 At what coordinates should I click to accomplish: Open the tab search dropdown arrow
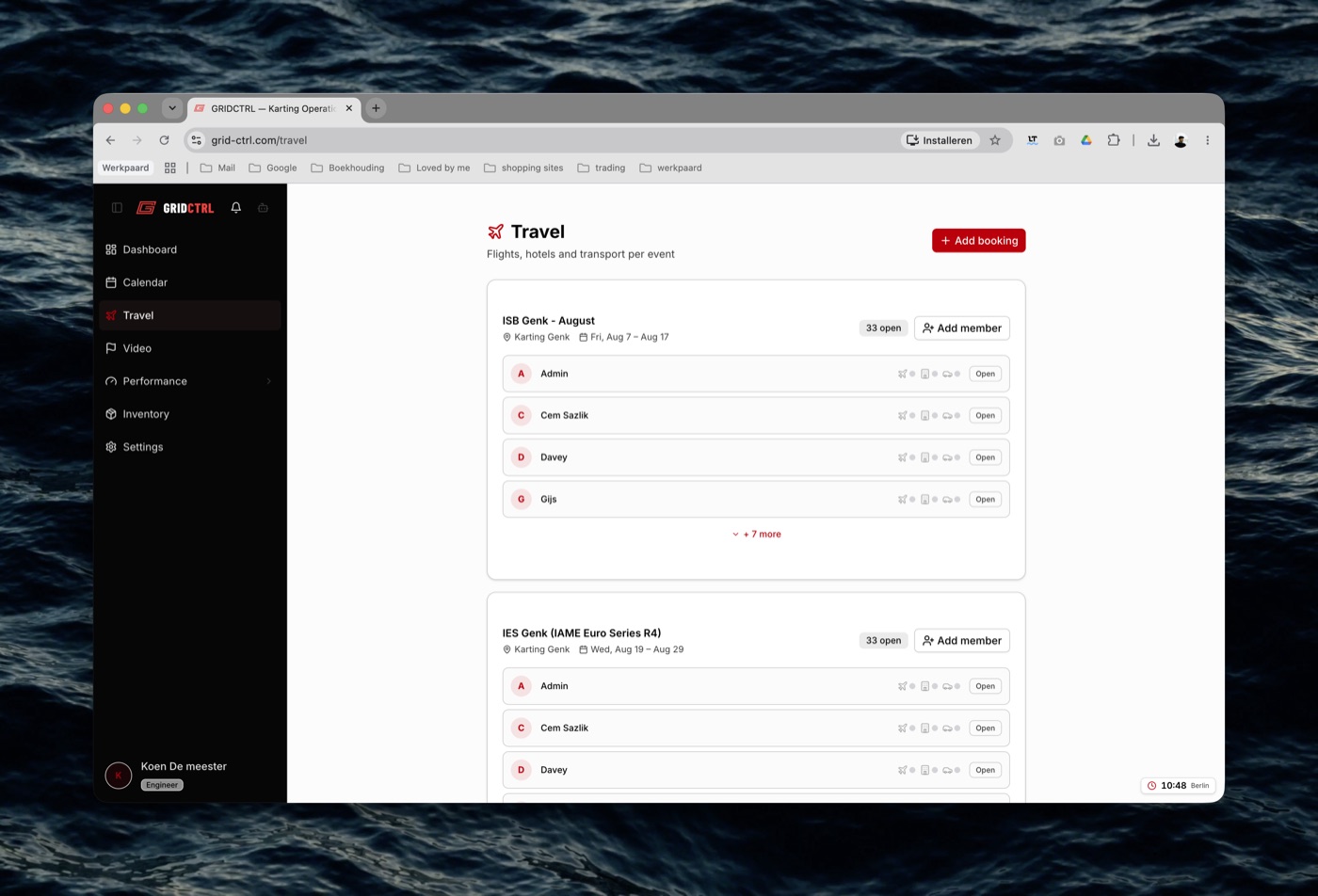click(172, 108)
